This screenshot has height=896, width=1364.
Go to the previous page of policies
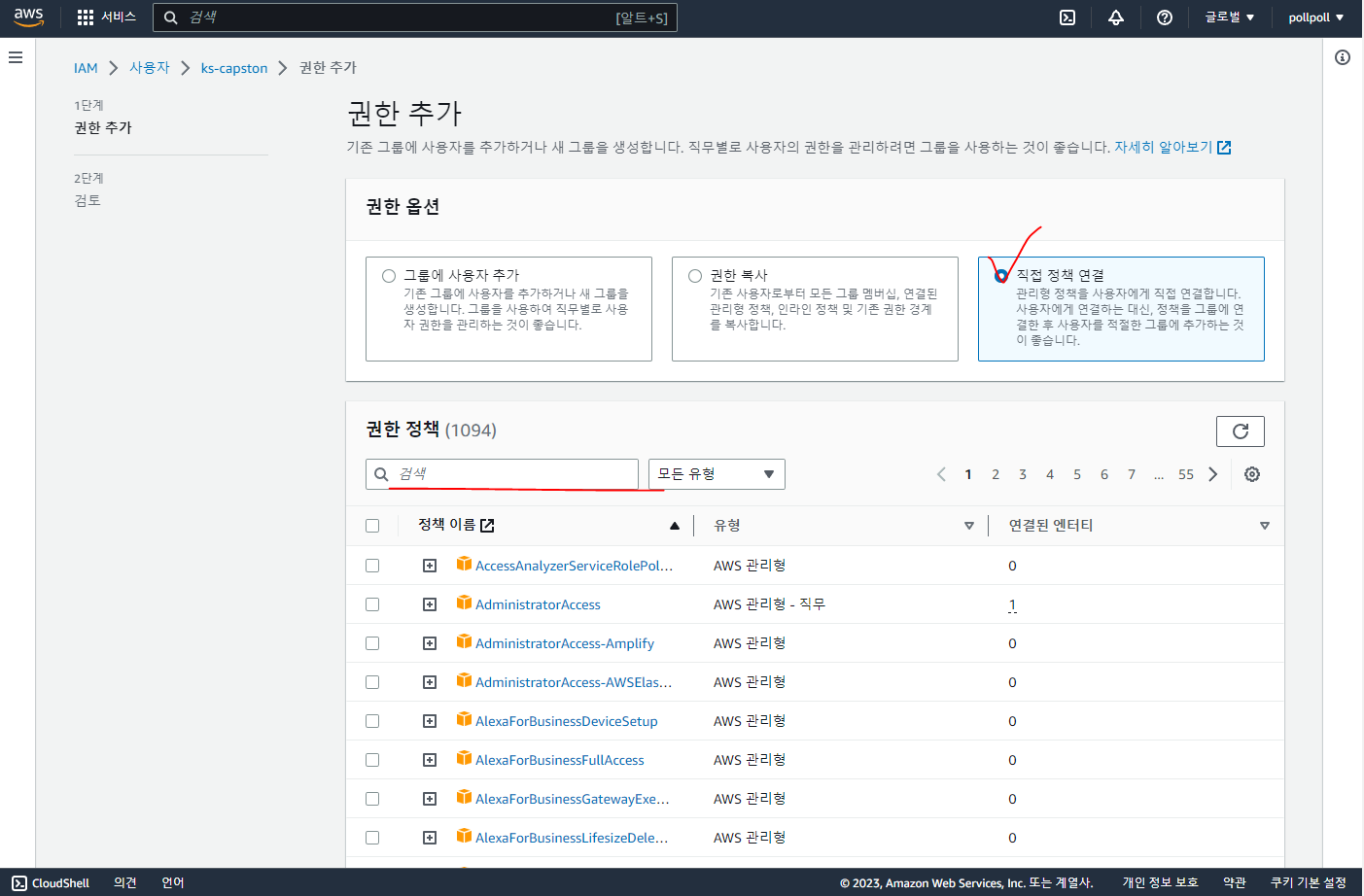(941, 474)
